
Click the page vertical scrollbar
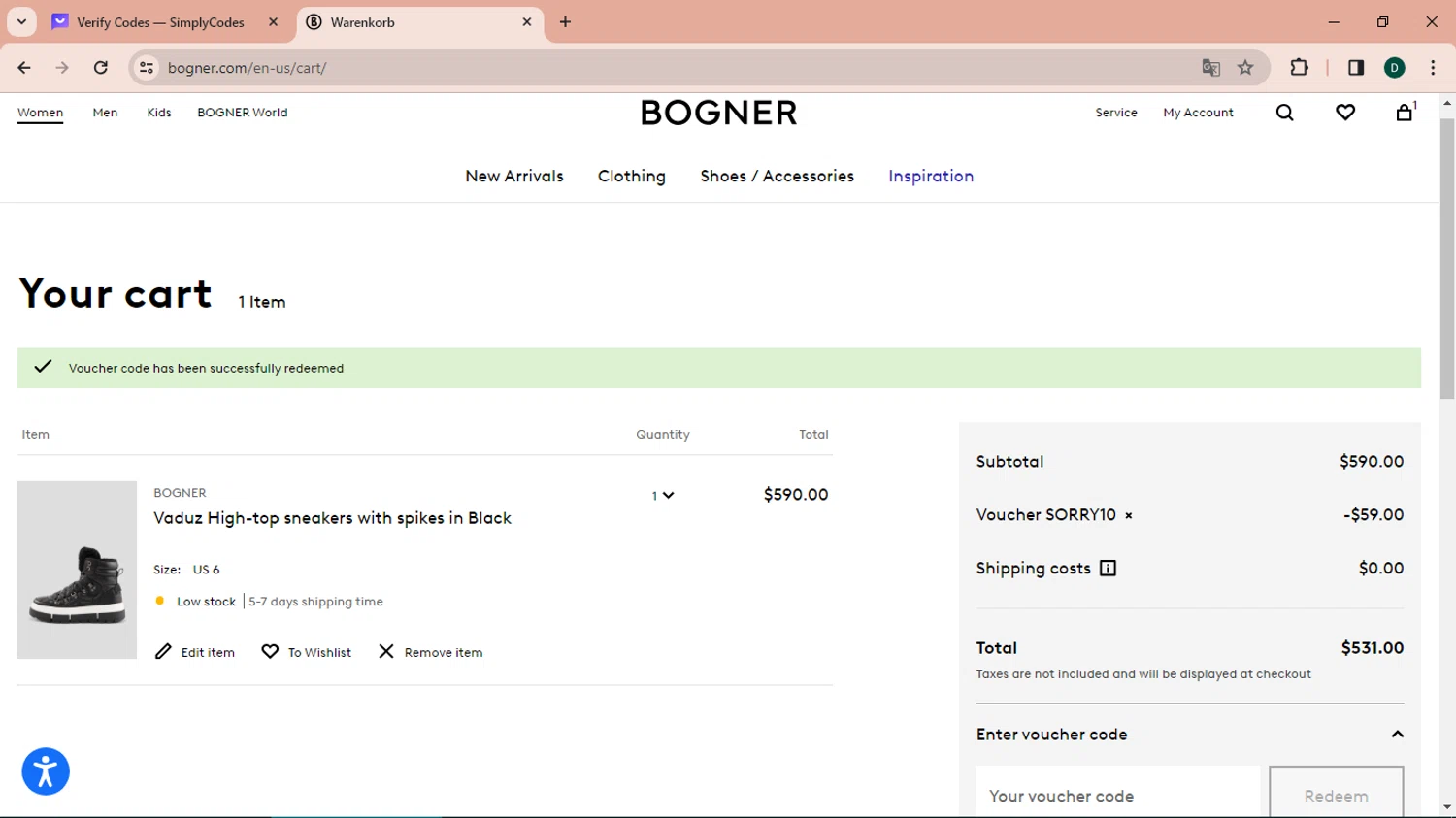click(1447, 257)
